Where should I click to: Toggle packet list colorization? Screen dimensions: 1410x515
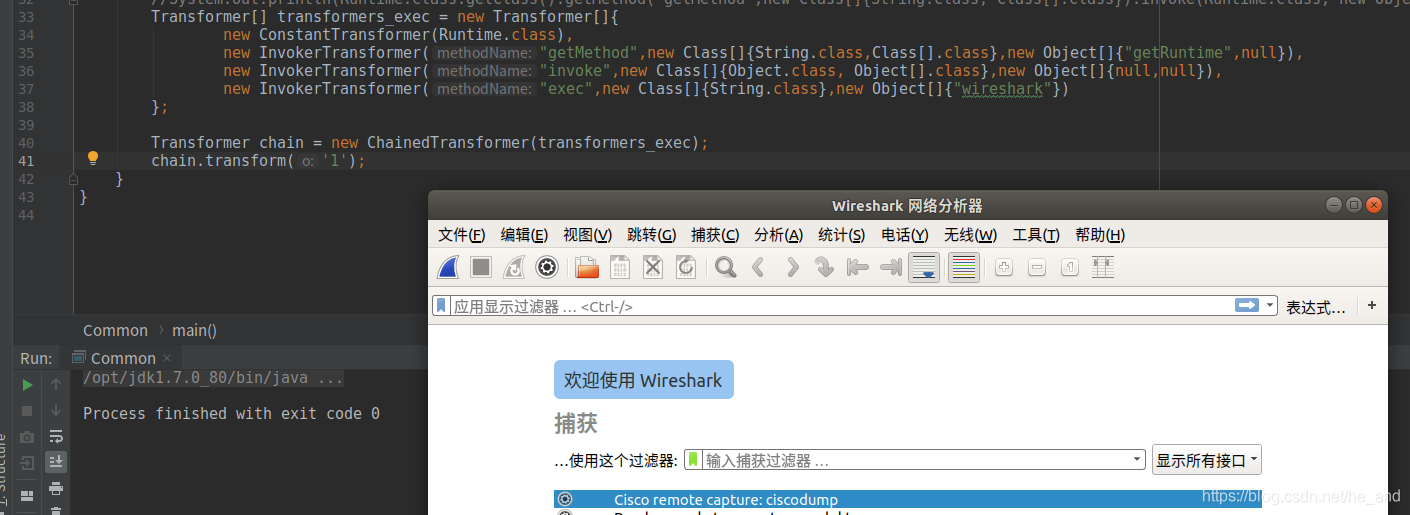[964, 267]
